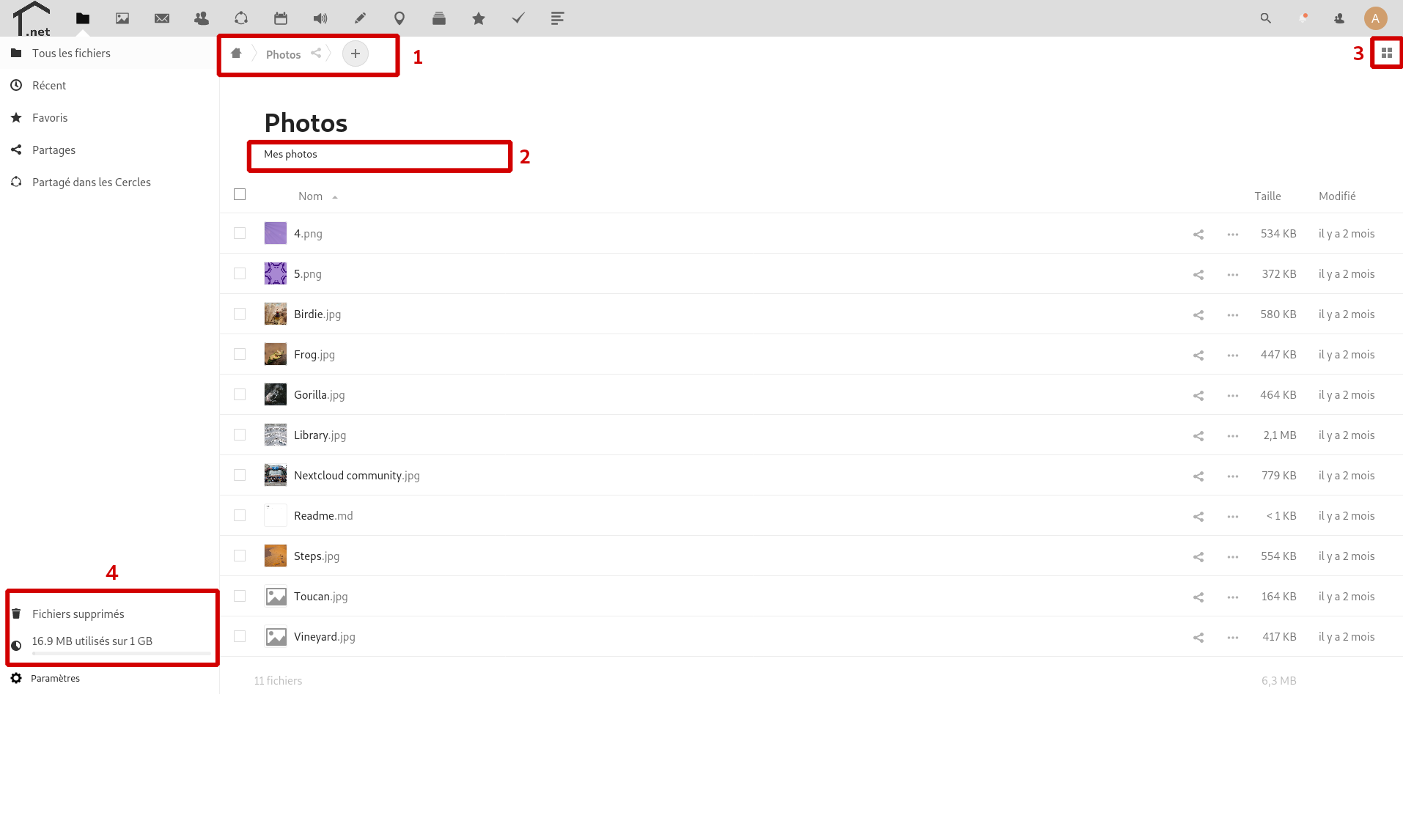Image resolution: width=1403 pixels, height=840 pixels.
Task: Open the Calendar app icon
Action: click(x=281, y=18)
